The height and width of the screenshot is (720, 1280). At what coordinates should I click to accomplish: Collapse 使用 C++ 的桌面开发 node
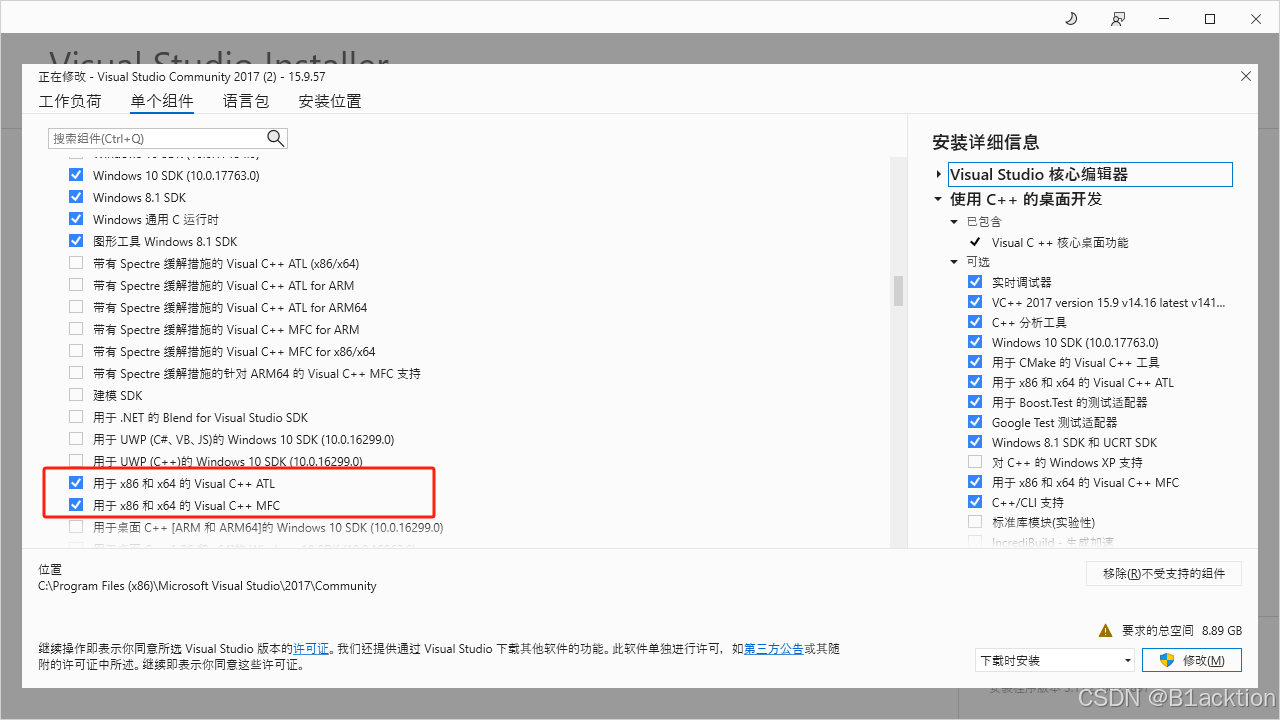[x=938, y=199]
